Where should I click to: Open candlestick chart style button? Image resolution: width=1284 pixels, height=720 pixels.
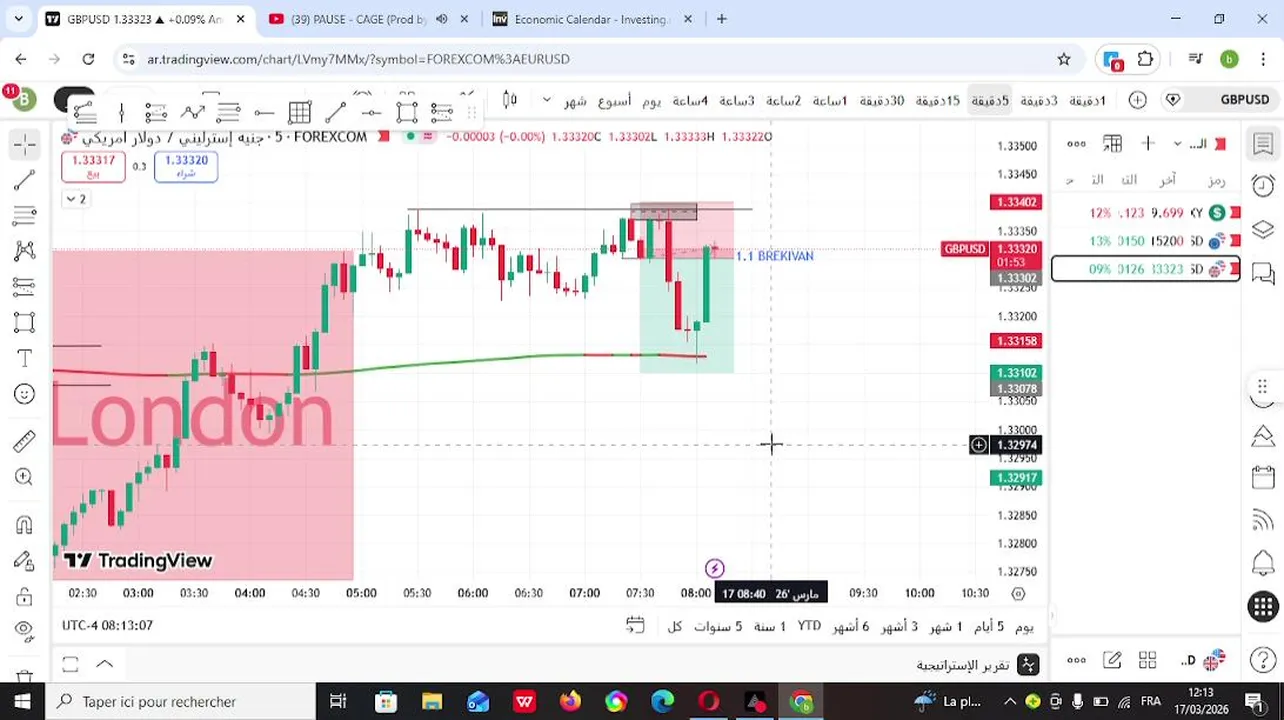pyautogui.click(x=510, y=100)
